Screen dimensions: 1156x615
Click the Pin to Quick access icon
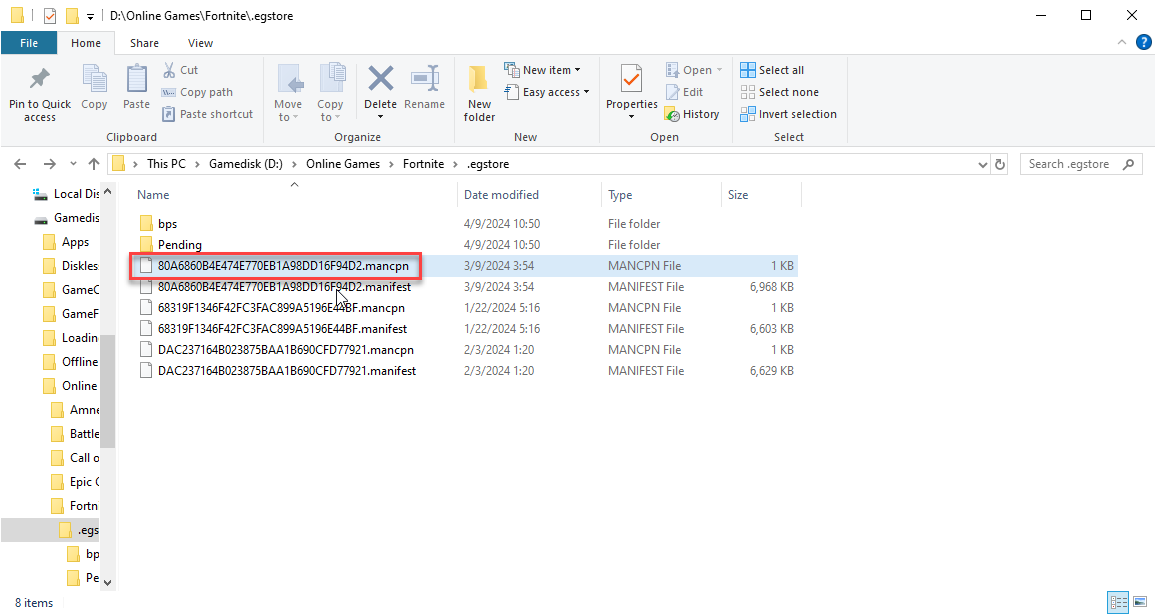40,80
